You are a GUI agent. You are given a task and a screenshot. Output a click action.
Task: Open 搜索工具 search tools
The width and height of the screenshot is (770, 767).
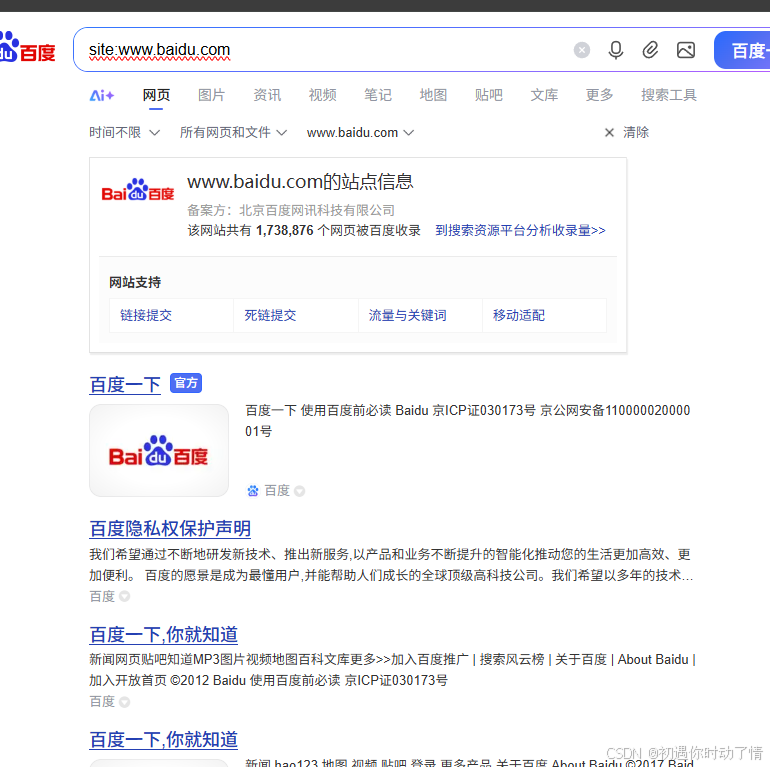click(x=669, y=95)
